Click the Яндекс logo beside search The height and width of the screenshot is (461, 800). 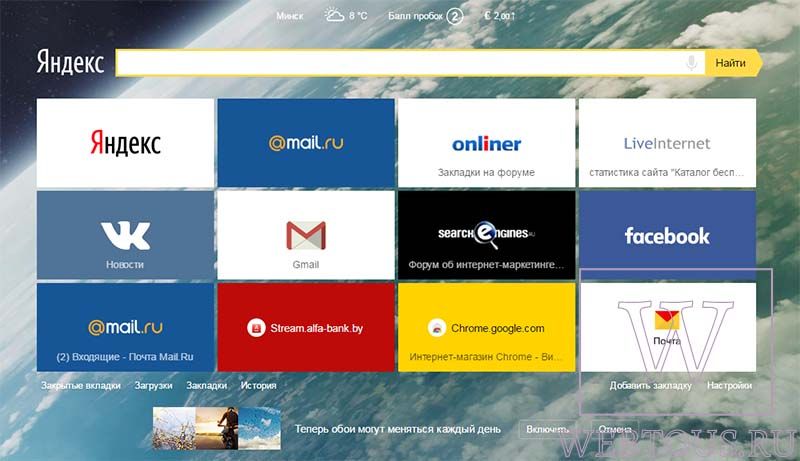click(70, 63)
